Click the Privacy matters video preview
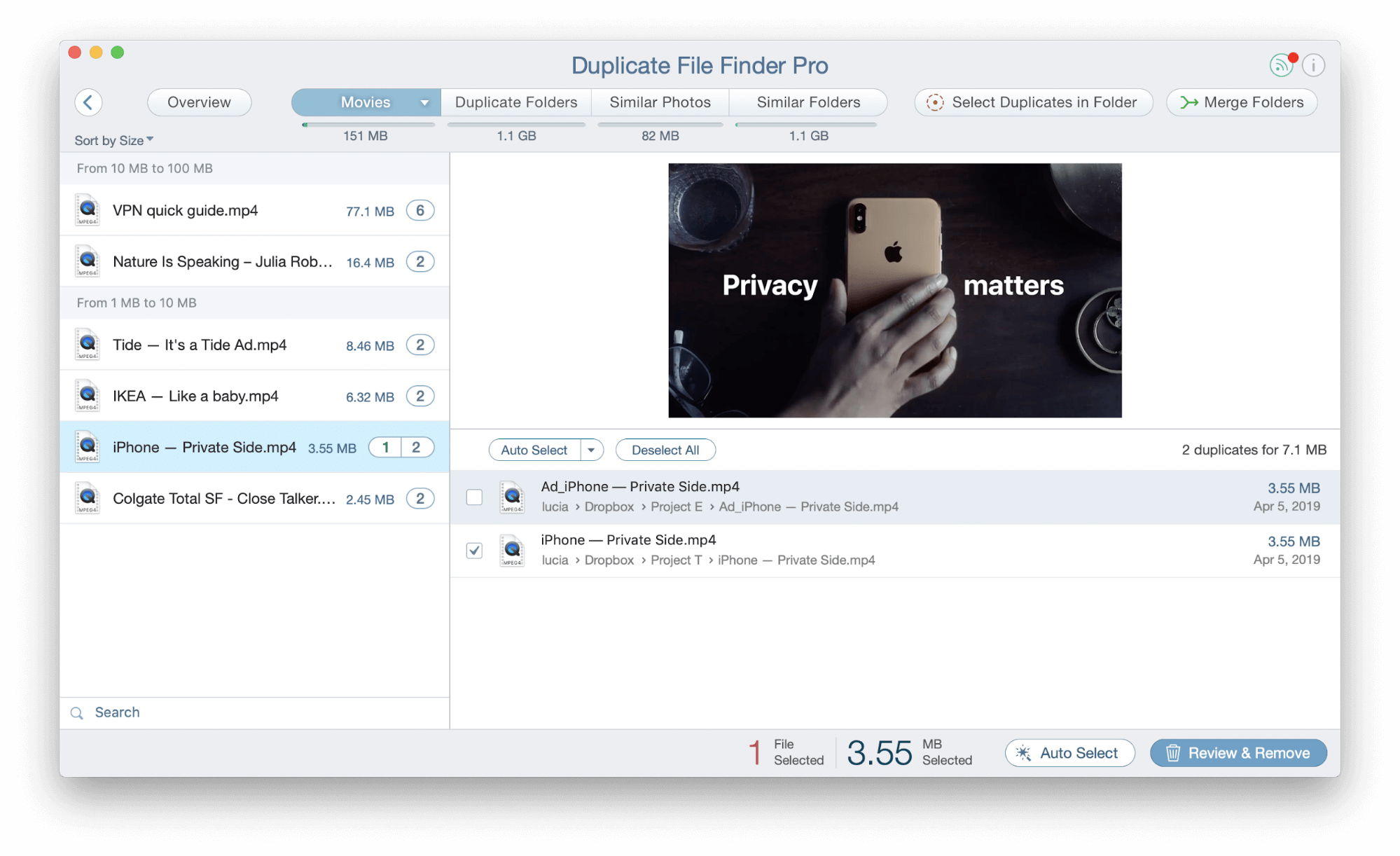The width and height of the screenshot is (1400, 856). 894,290
